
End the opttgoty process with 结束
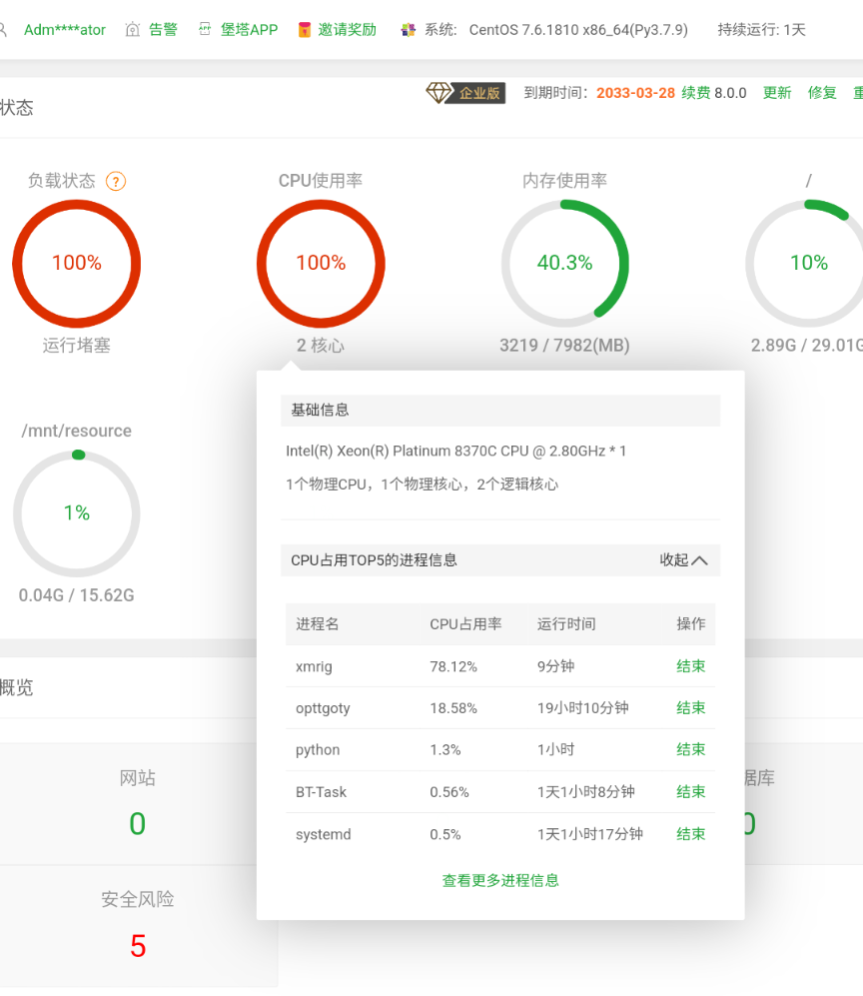(x=691, y=708)
